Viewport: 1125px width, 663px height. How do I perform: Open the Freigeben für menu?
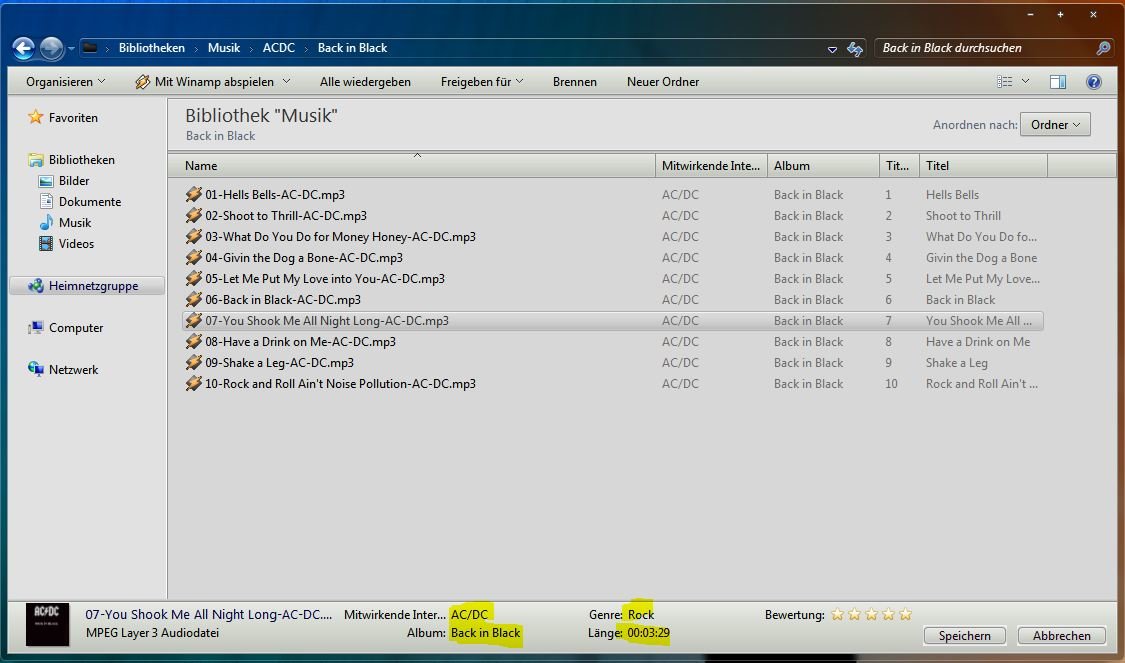[x=481, y=82]
